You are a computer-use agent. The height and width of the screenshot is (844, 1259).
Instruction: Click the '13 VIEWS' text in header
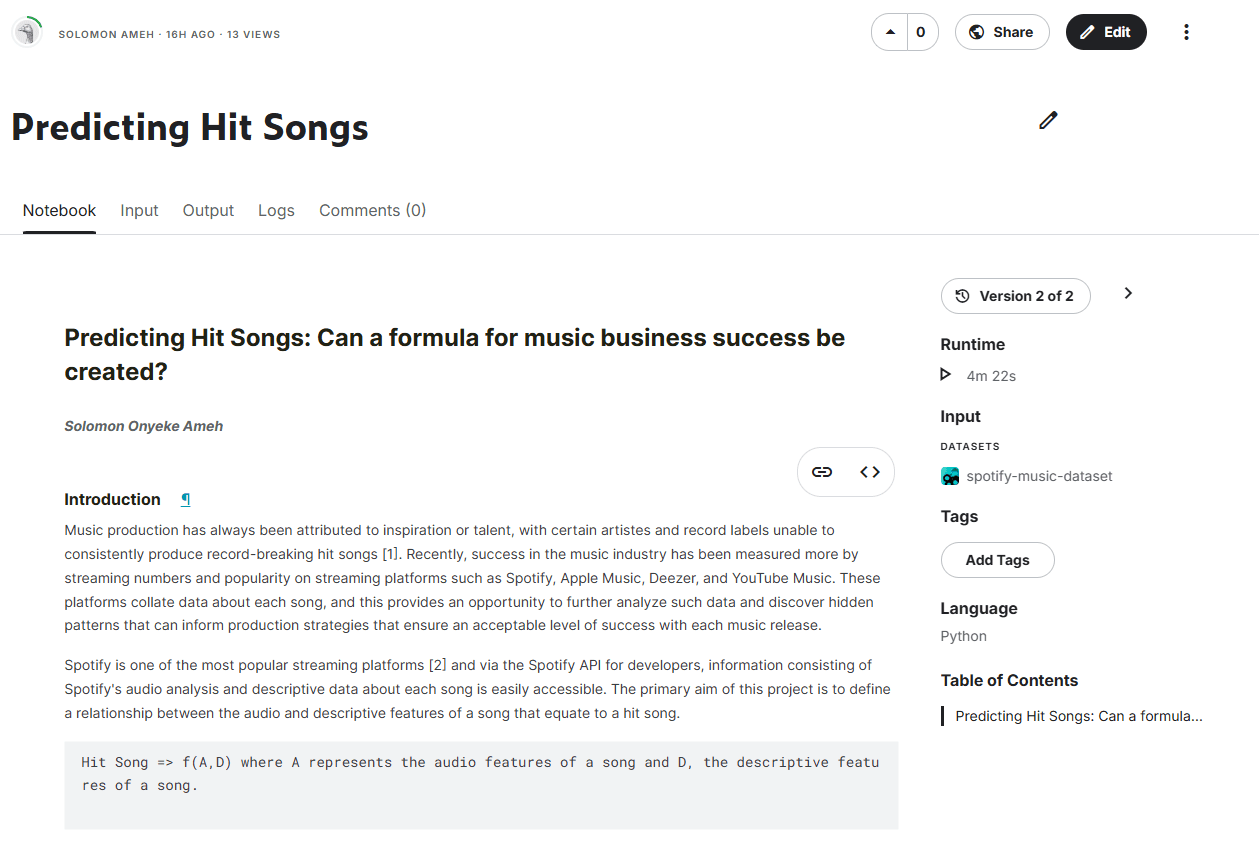click(254, 34)
